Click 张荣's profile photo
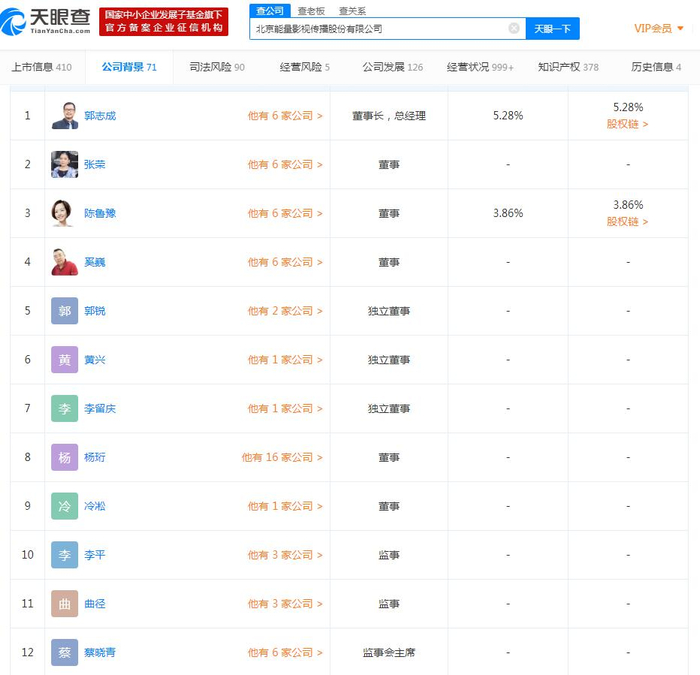This screenshot has width=700, height=675. pos(65,164)
